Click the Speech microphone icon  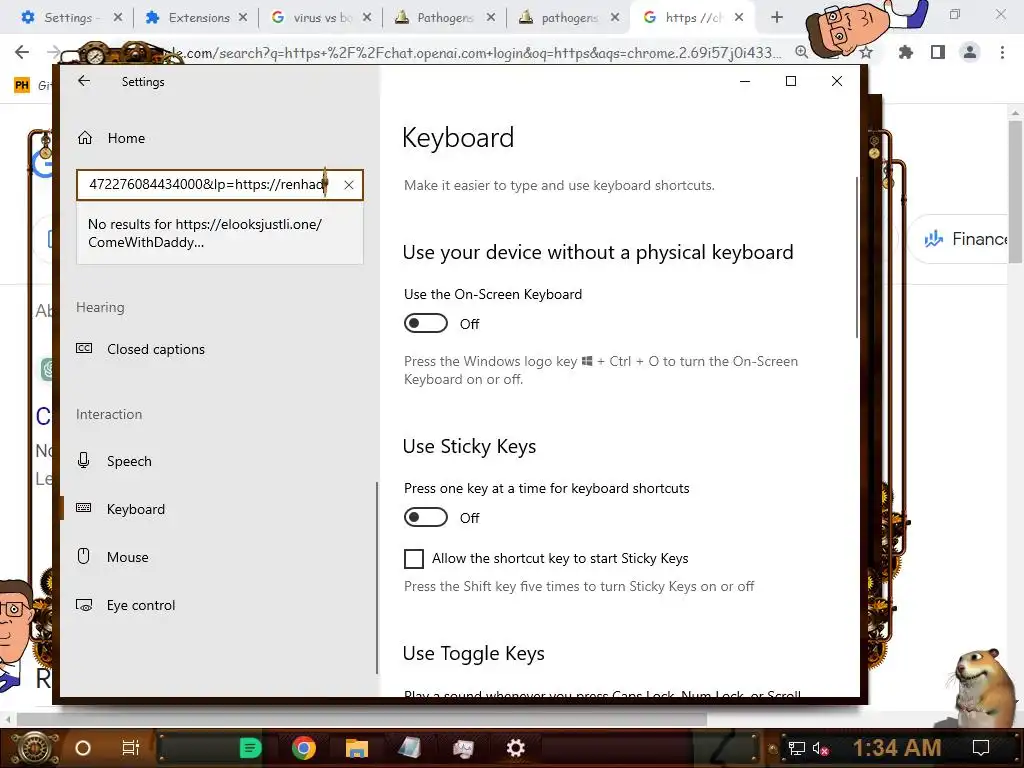click(x=84, y=460)
